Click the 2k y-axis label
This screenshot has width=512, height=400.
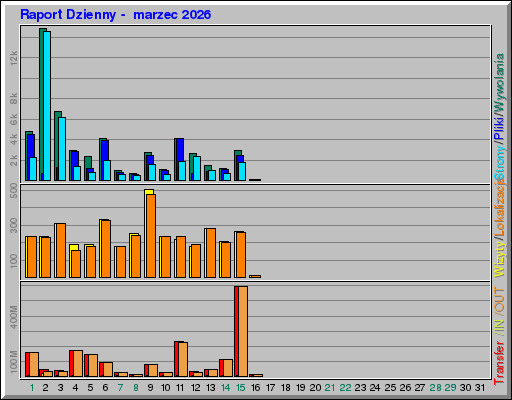(x=14, y=160)
